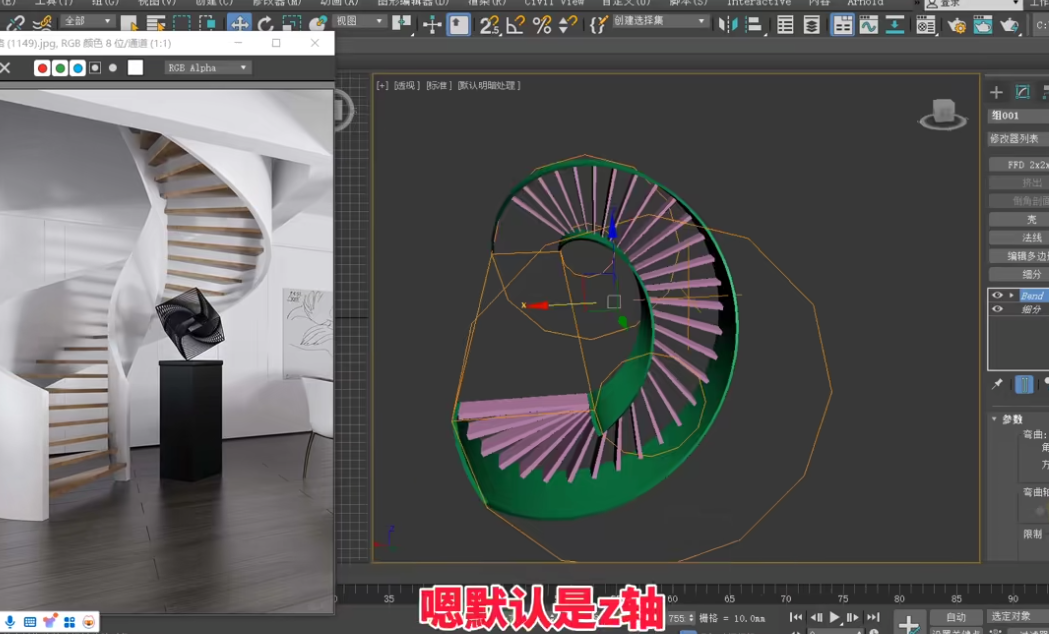Open the named selection sets dropdown
1049x634 pixels.
659,21
